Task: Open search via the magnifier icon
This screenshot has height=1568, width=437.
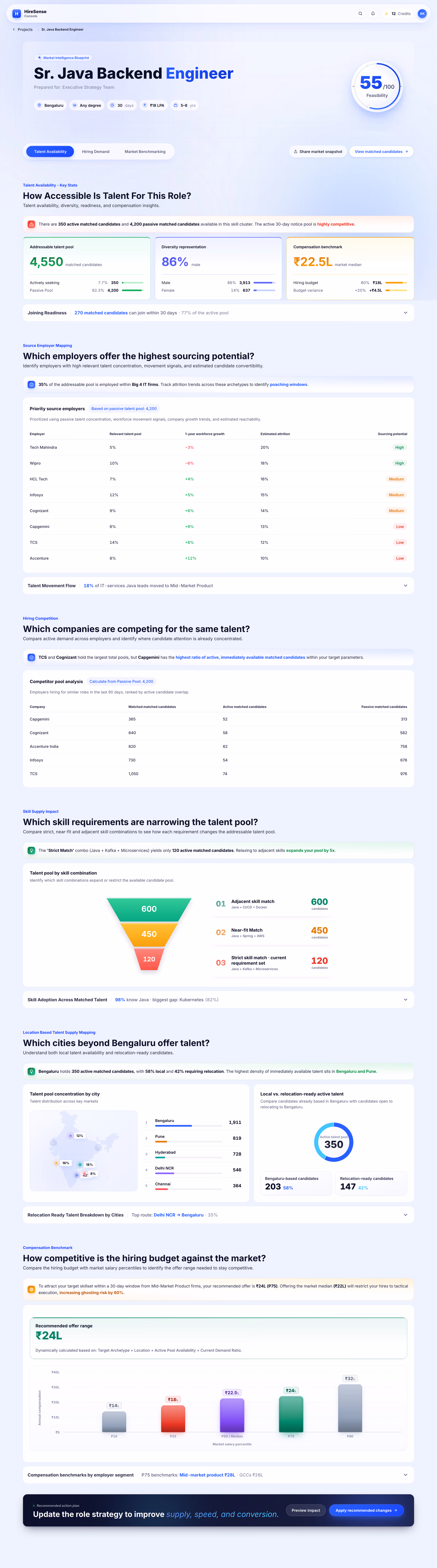Action: pos(360,13)
